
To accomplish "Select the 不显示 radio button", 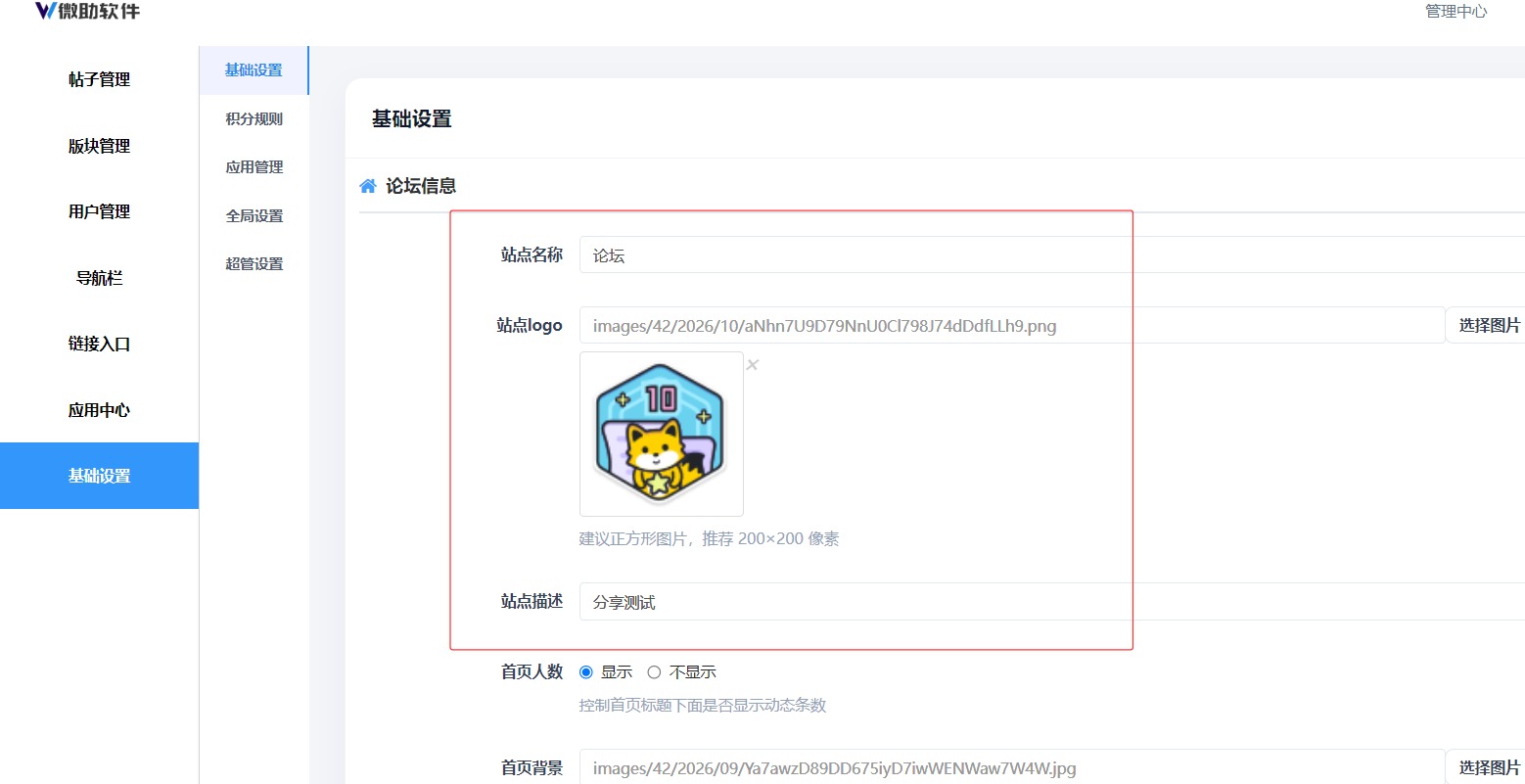I will (654, 672).
